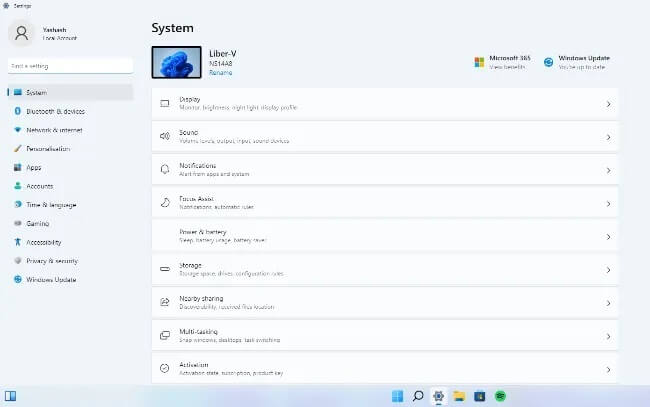Expand the Sound row chevron

[608, 137]
